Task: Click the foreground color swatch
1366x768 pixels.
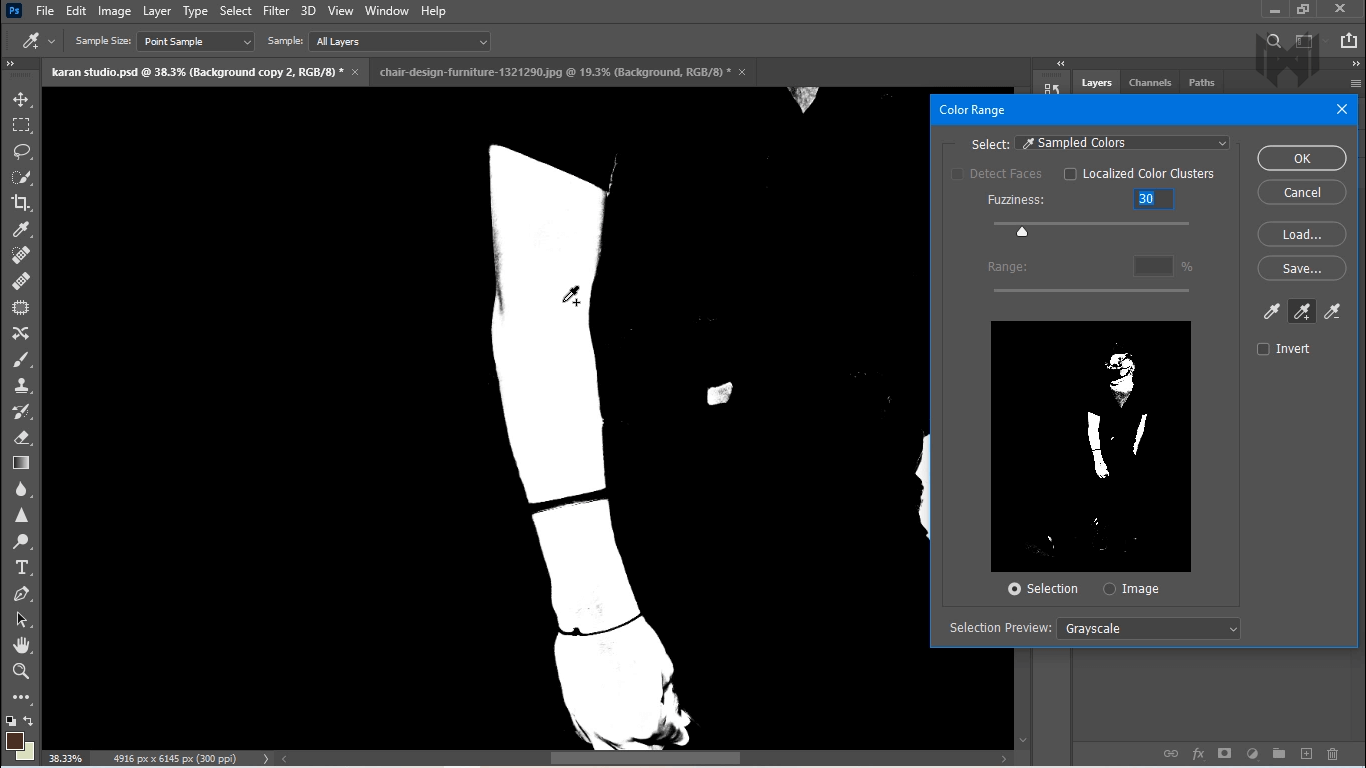Action: pyautogui.click(x=14, y=741)
